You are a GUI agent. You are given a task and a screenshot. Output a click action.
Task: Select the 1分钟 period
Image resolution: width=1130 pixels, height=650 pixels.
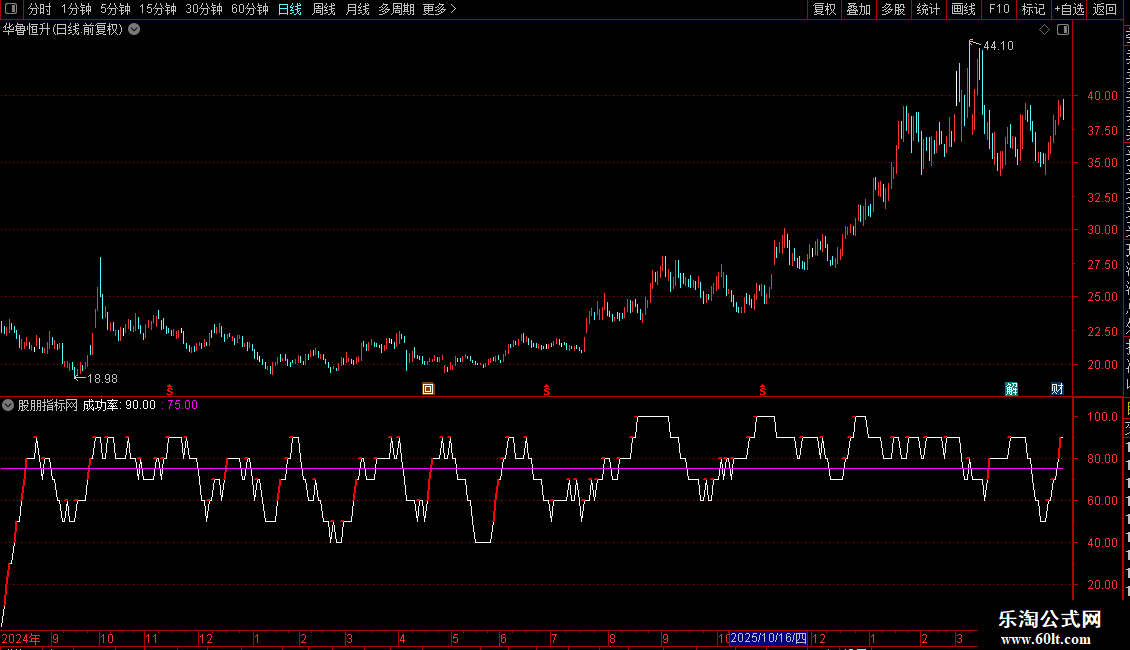(x=76, y=9)
